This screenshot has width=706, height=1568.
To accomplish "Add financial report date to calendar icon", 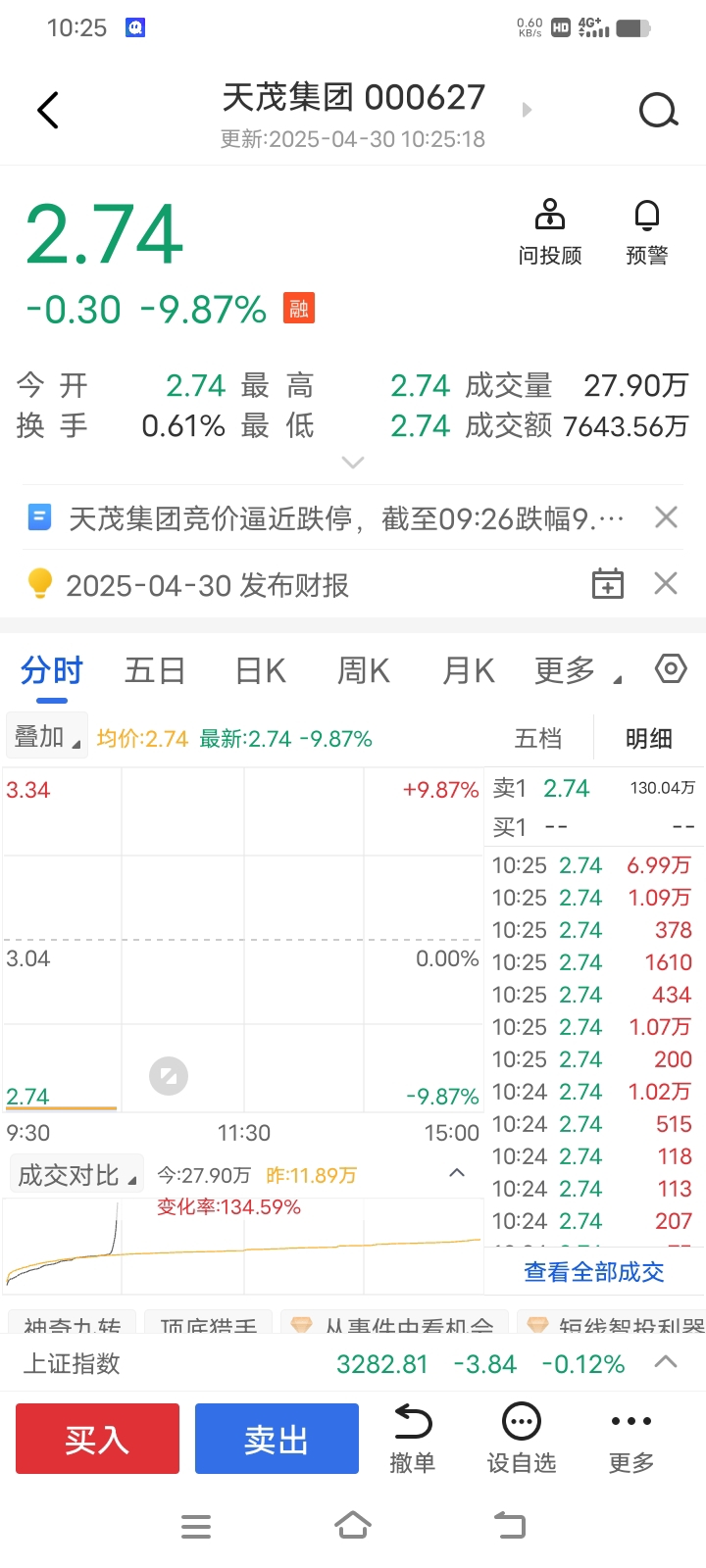I will tap(608, 584).
